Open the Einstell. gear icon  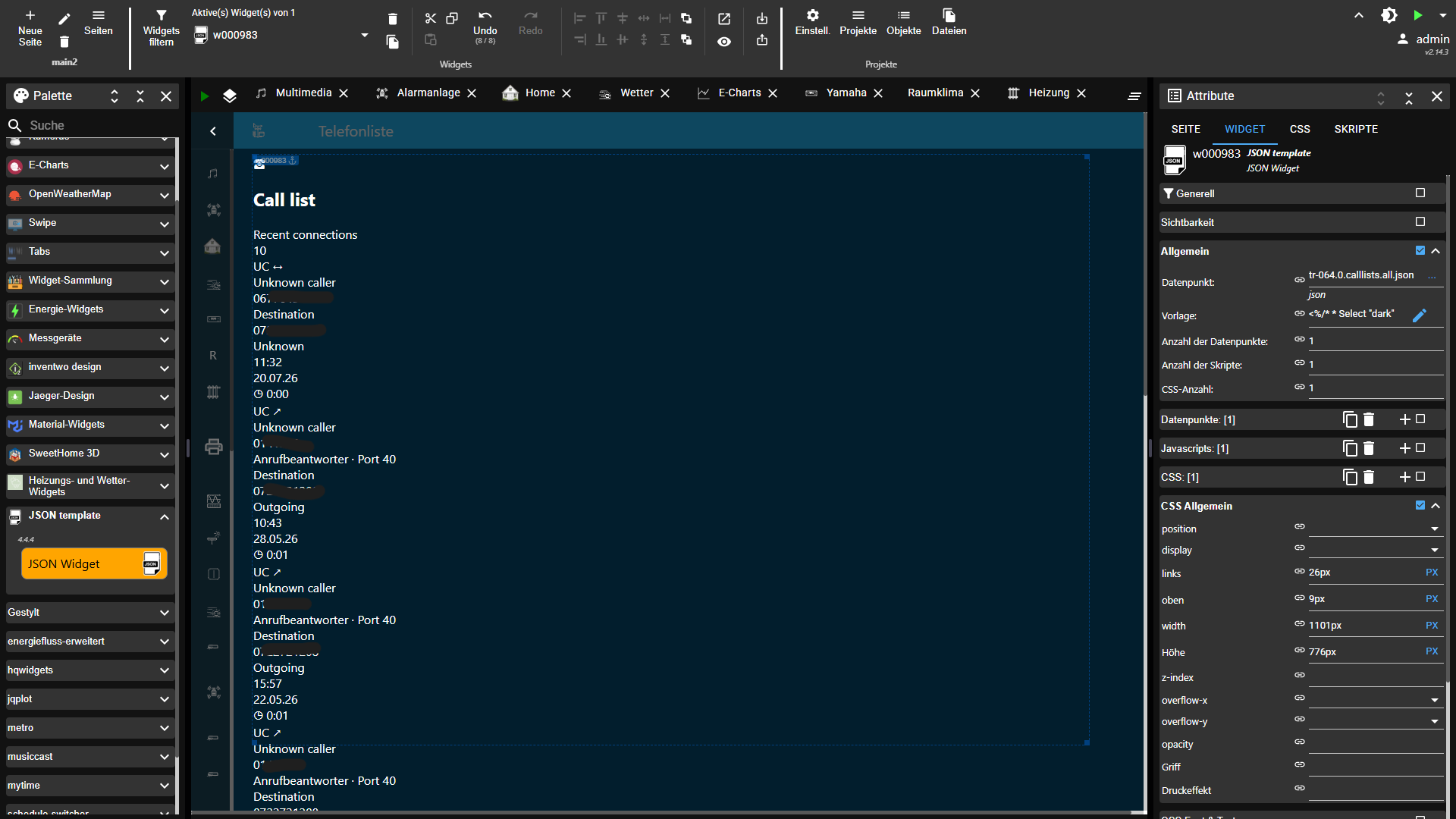(x=812, y=15)
